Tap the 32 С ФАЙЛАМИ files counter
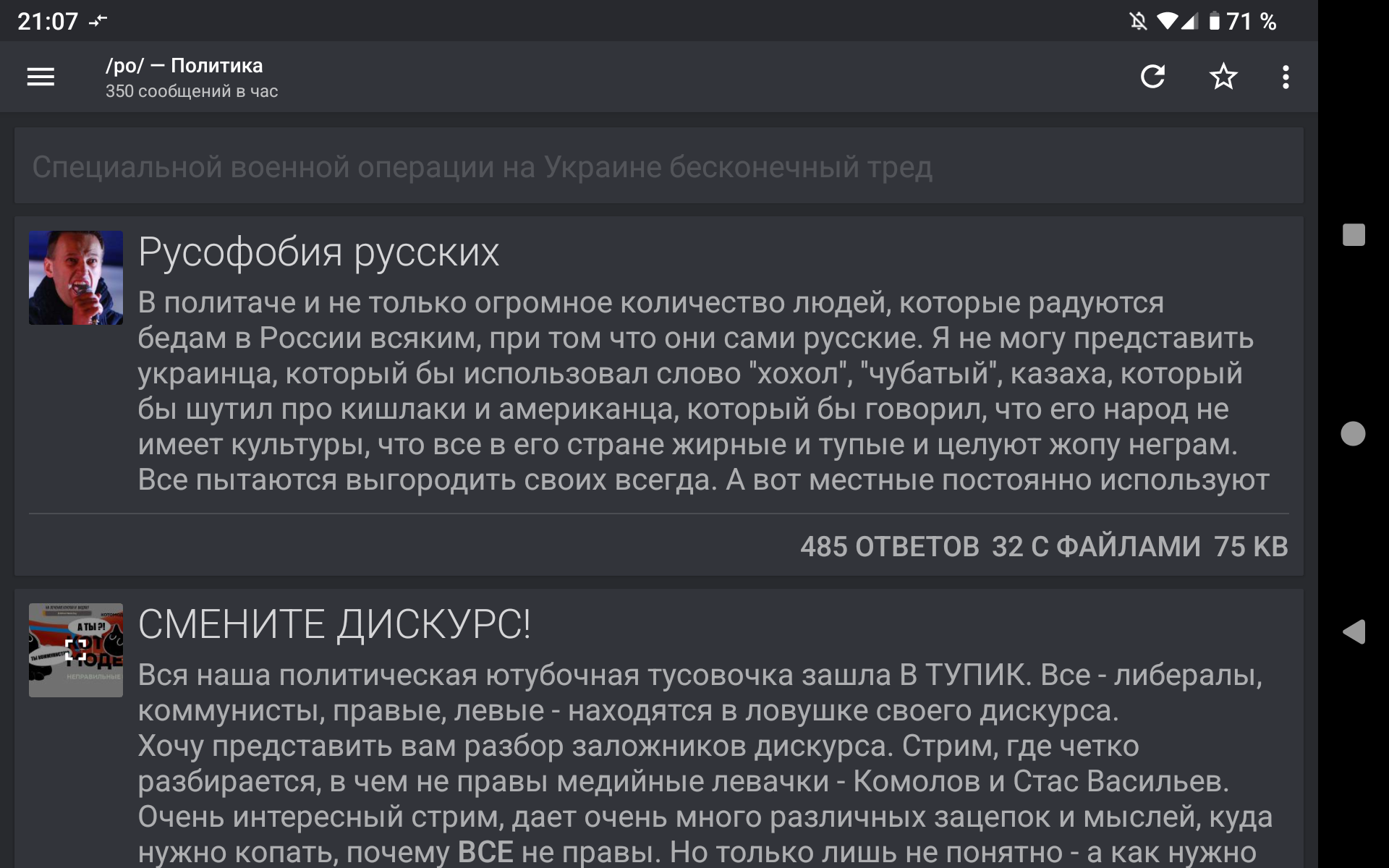The image size is (1389, 868). pyautogui.click(x=1095, y=547)
